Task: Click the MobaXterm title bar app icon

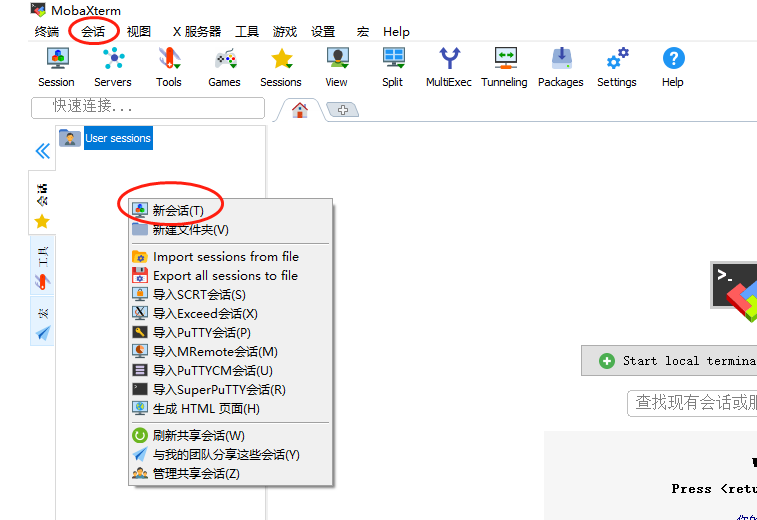Action: click(38, 9)
